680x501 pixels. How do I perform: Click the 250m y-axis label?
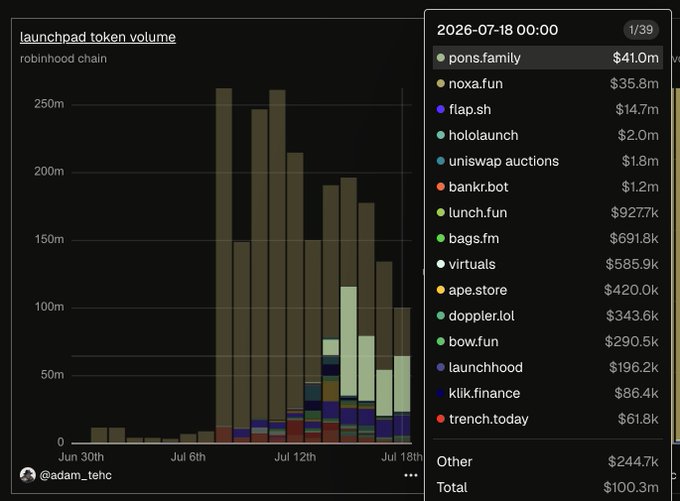49,104
